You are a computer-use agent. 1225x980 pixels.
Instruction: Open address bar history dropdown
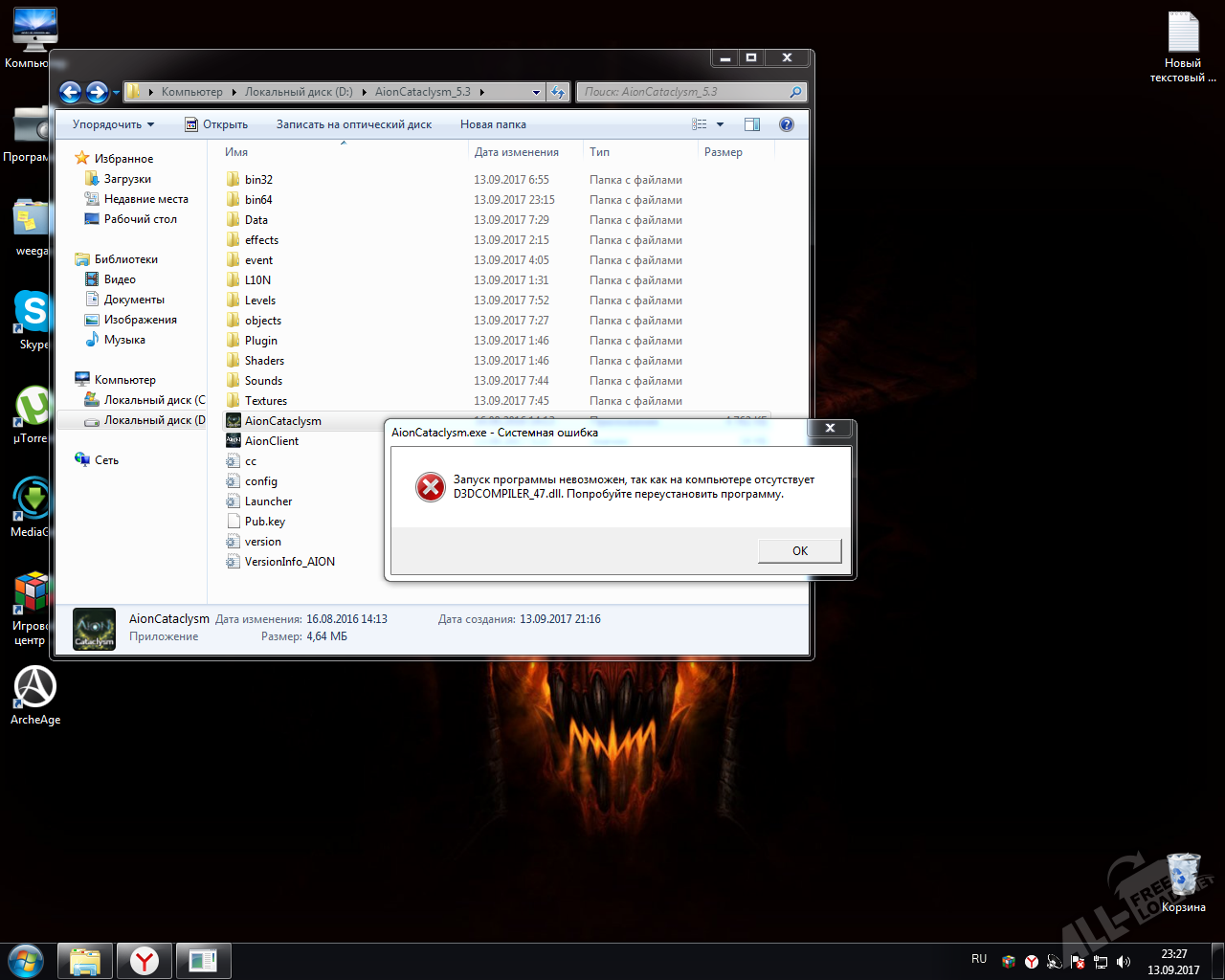click(536, 92)
